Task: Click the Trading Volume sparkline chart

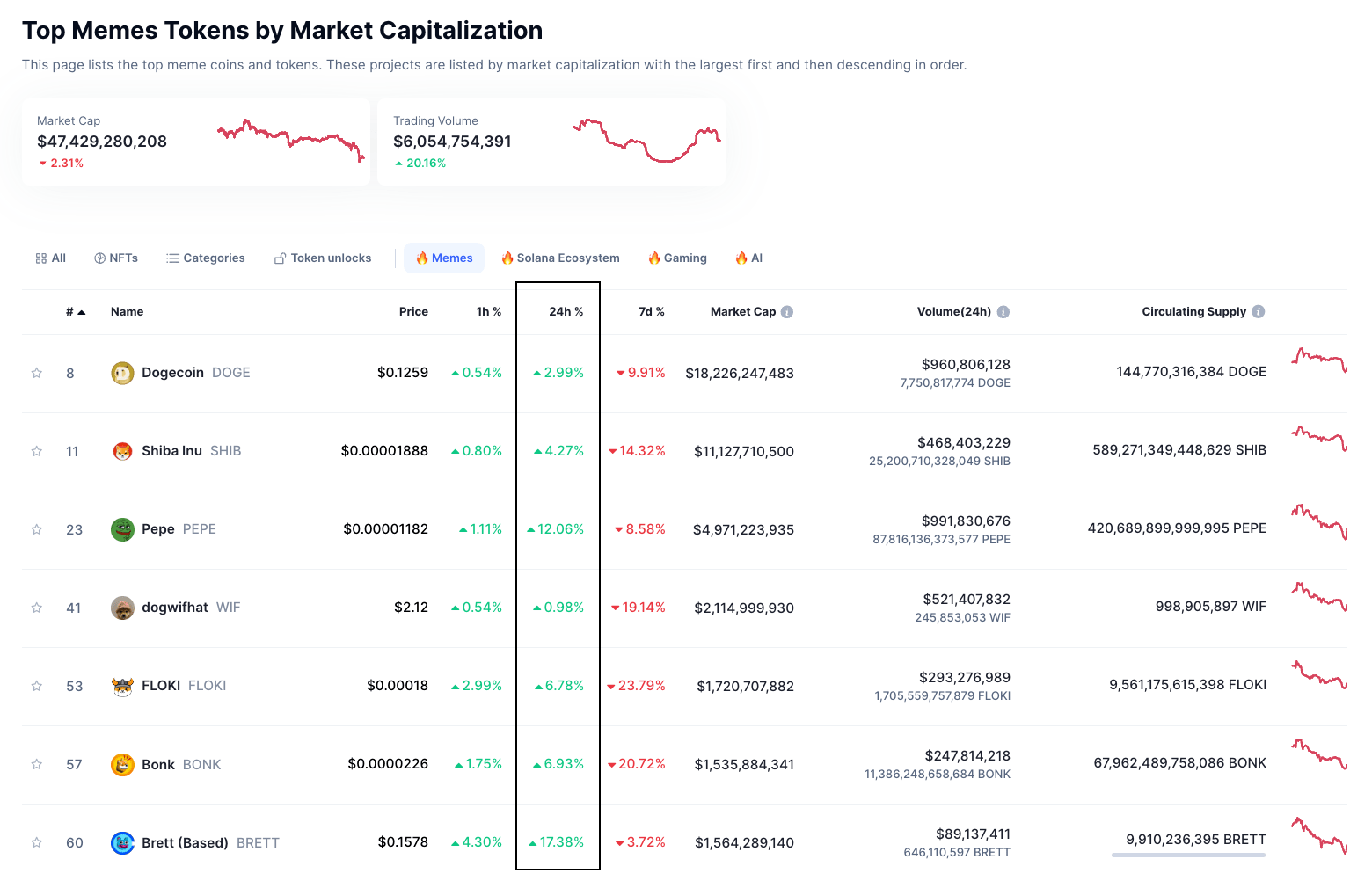Action: point(646,141)
